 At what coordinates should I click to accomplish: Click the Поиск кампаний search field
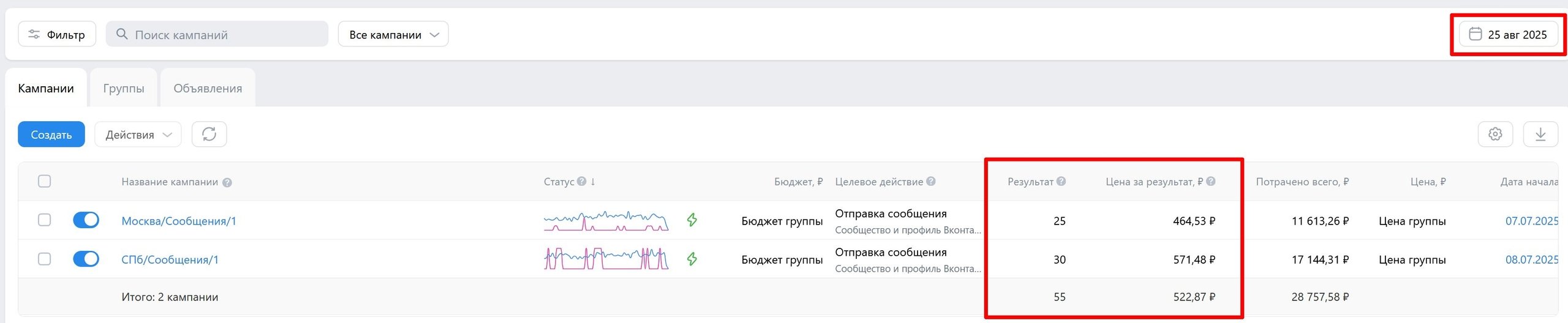coord(217,34)
